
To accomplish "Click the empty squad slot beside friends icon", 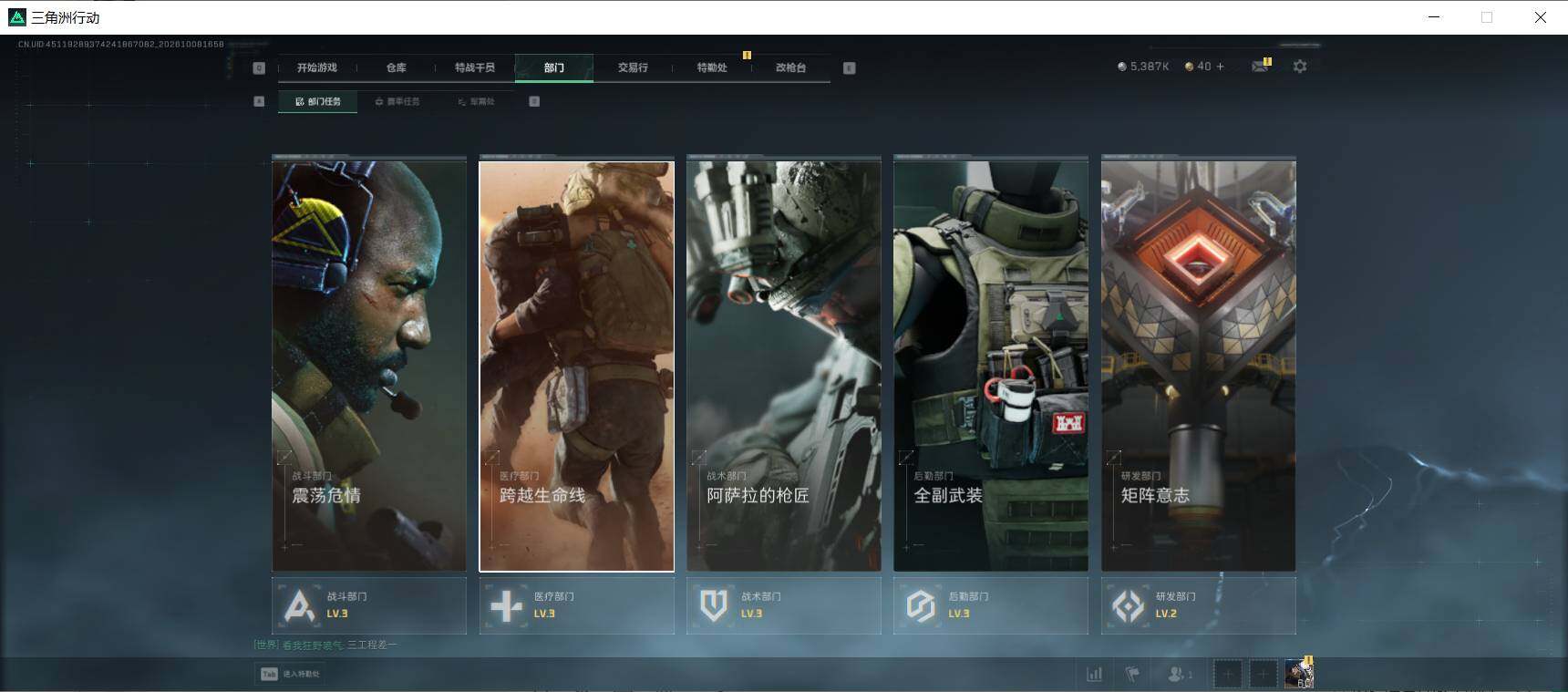I will pyautogui.click(x=1228, y=674).
